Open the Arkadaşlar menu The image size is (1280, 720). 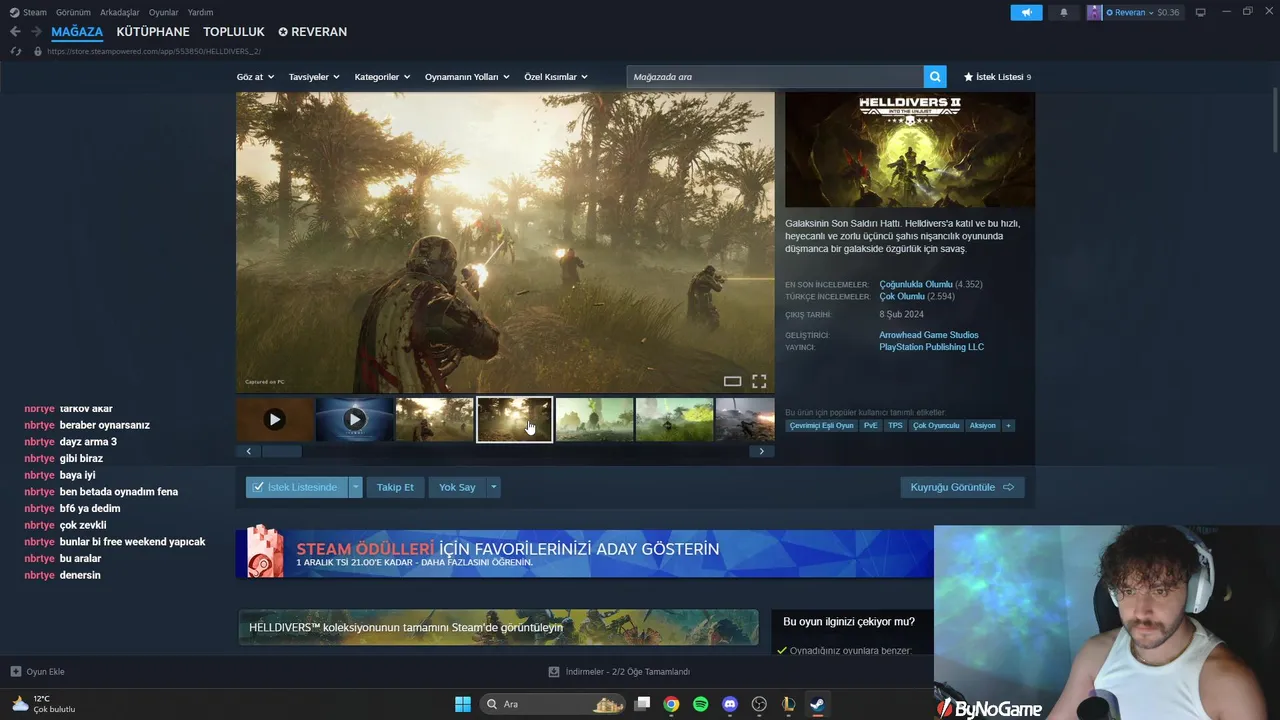coord(120,12)
